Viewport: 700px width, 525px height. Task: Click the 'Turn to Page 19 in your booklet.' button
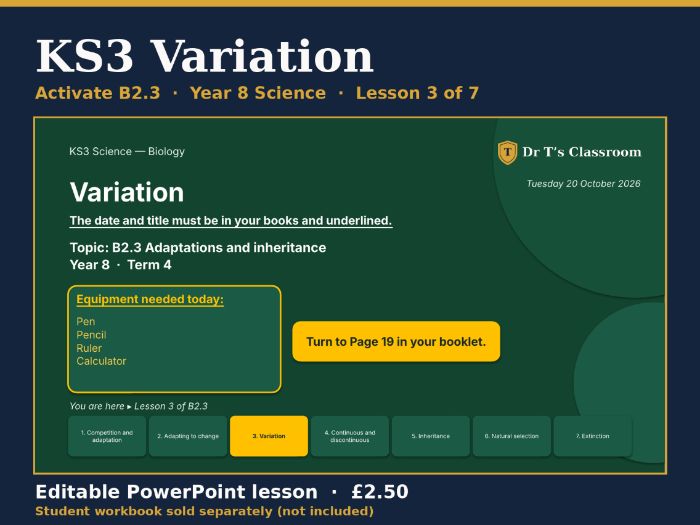tap(396, 342)
